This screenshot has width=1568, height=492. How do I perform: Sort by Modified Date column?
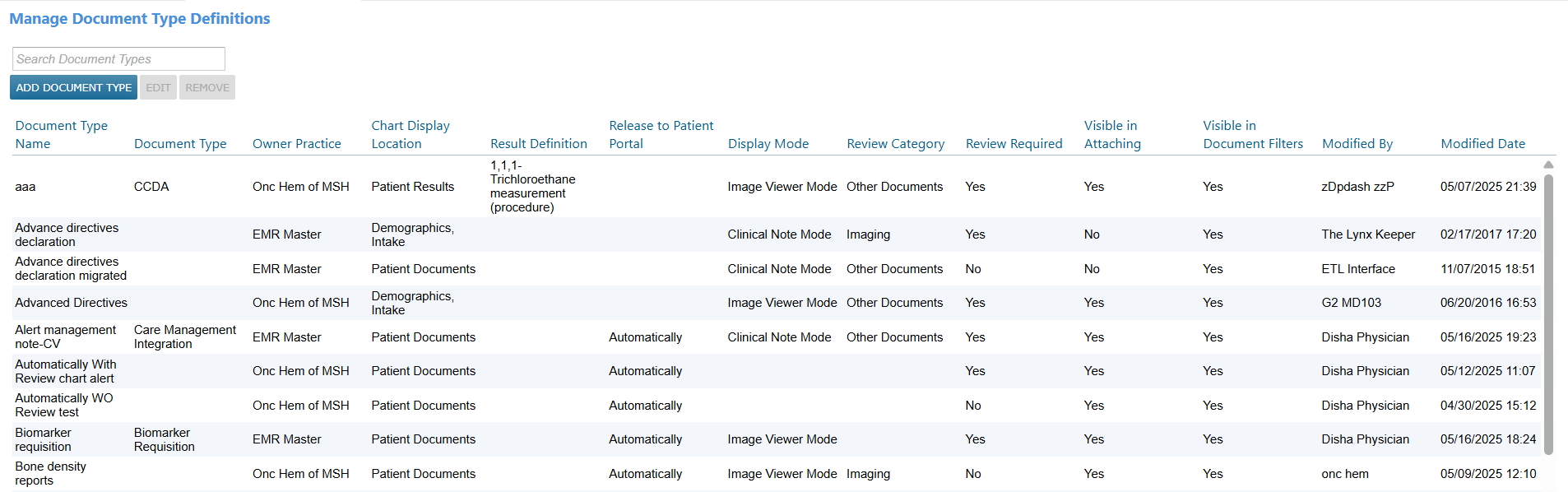[x=1482, y=143]
